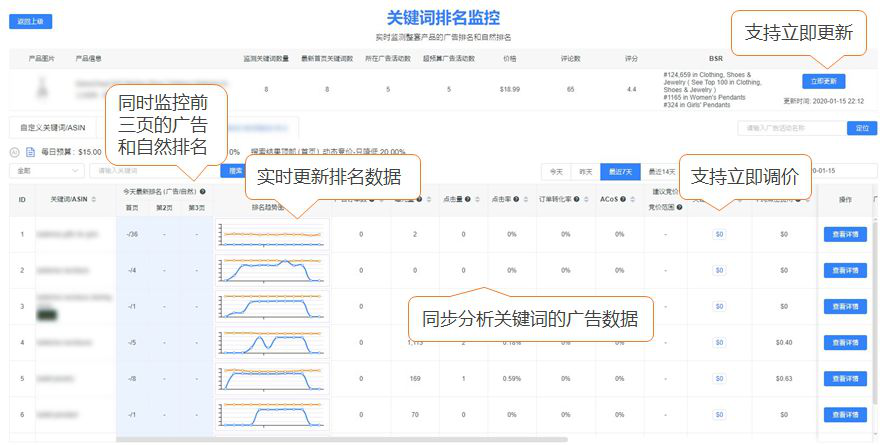Switch date range to 今天
The image size is (887, 445).
click(x=556, y=171)
